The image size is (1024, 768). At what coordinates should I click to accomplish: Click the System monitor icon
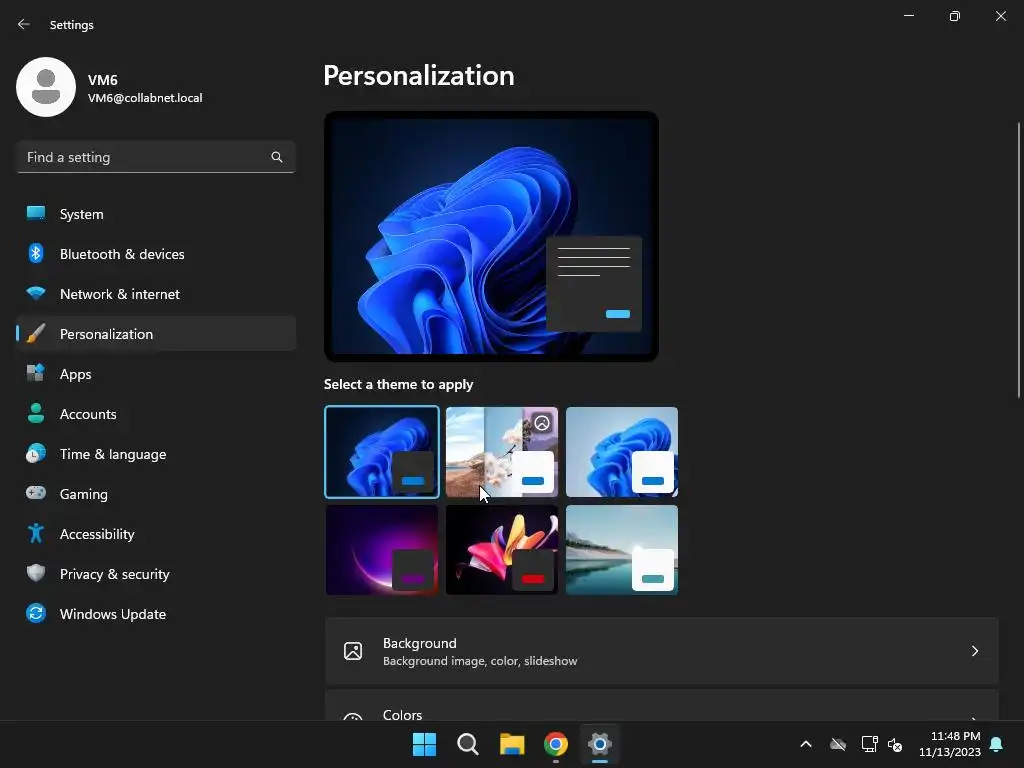[36, 214]
